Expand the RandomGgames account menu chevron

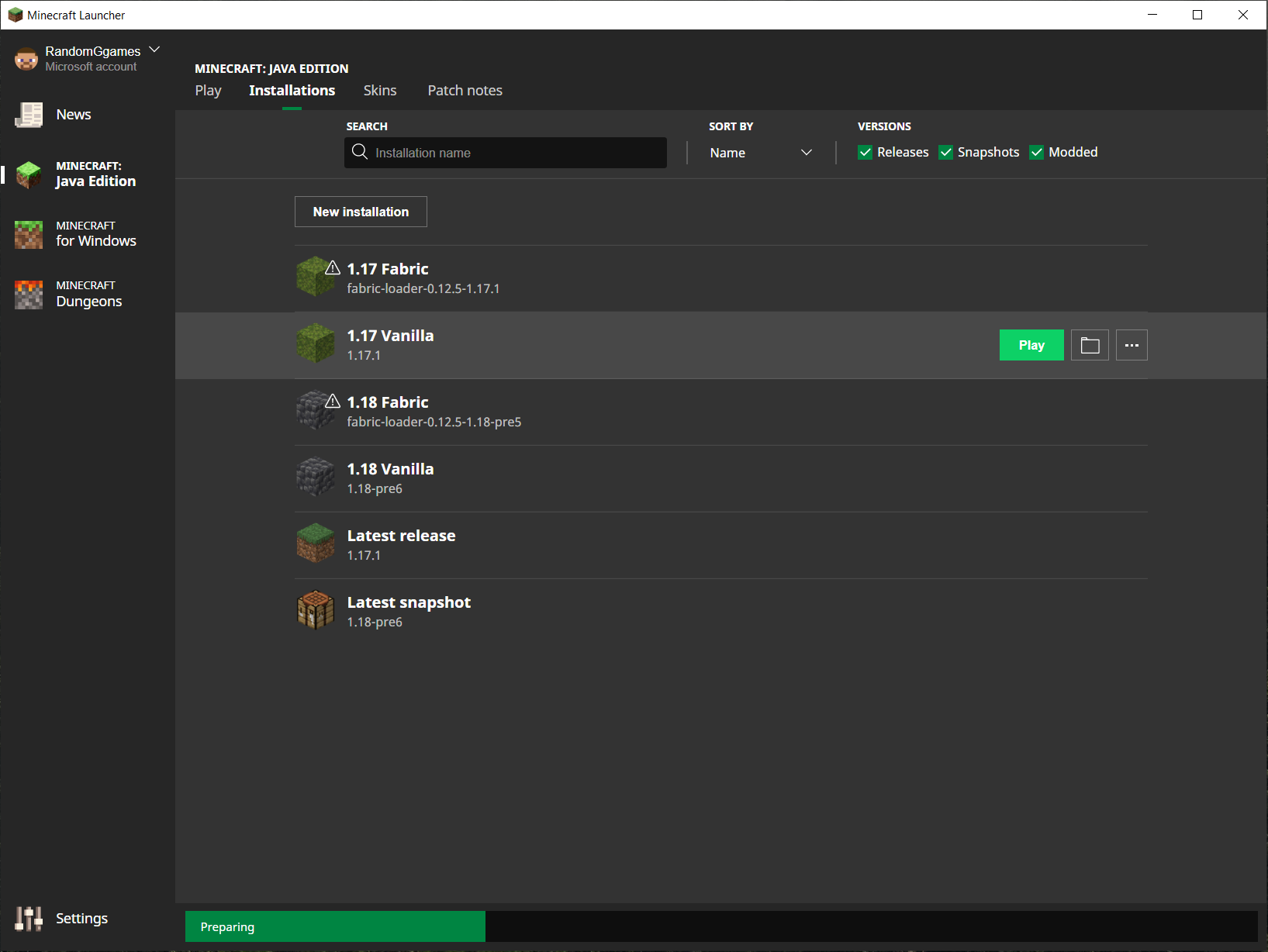(154, 50)
